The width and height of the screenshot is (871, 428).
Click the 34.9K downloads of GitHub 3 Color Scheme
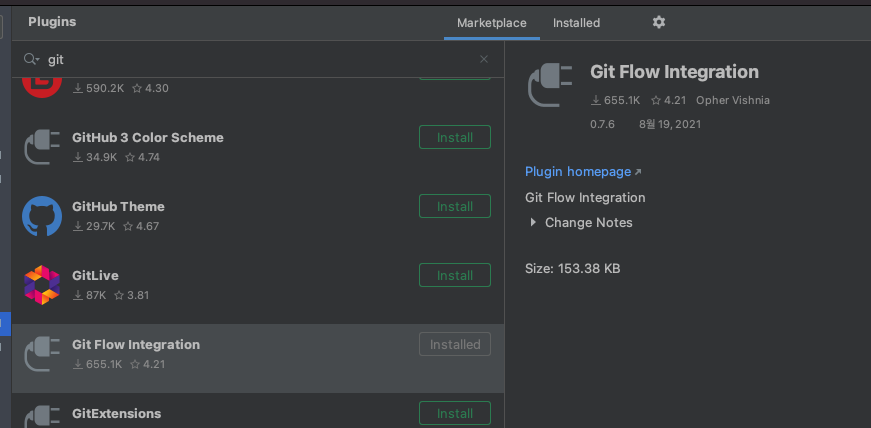pos(95,157)
